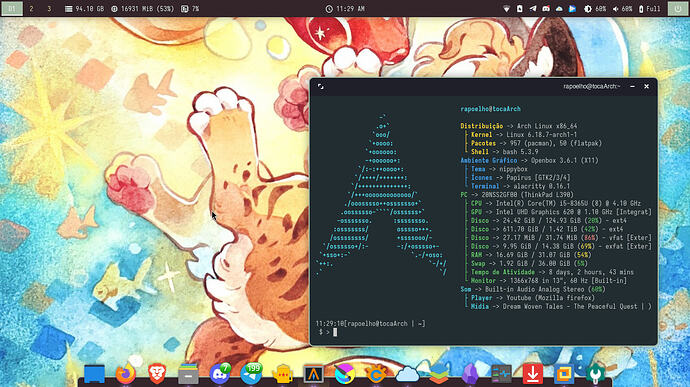Screen dimensions: 690x387
Task: Click the Terminal alacritty 0.16.1 line
Action: (x=520, y=186)
